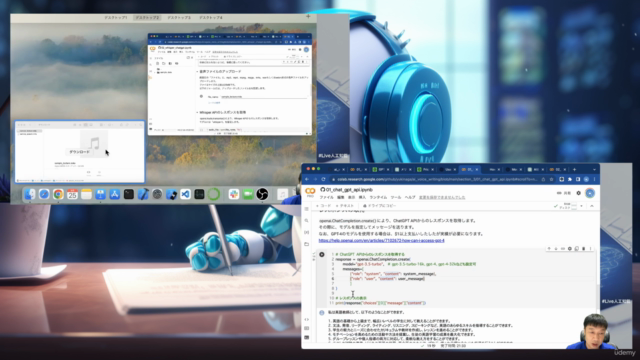Open Finder from the Dock
Screen dimensions: 640x360
(x=30, y=194)
